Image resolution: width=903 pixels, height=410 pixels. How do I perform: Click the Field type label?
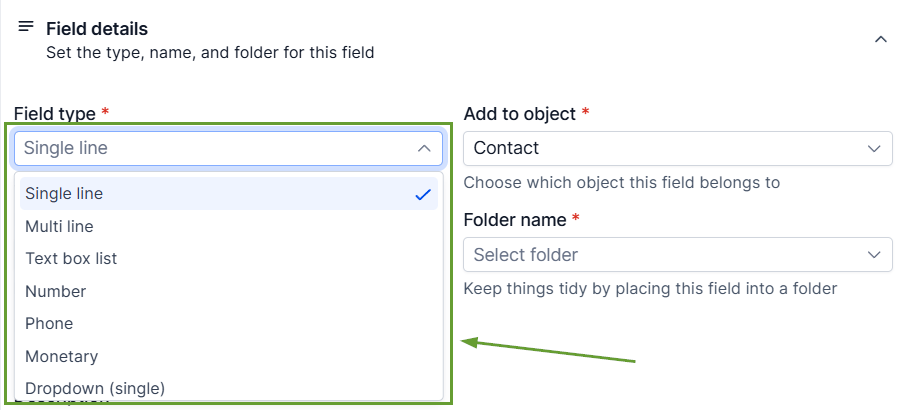tap(55, 114)
